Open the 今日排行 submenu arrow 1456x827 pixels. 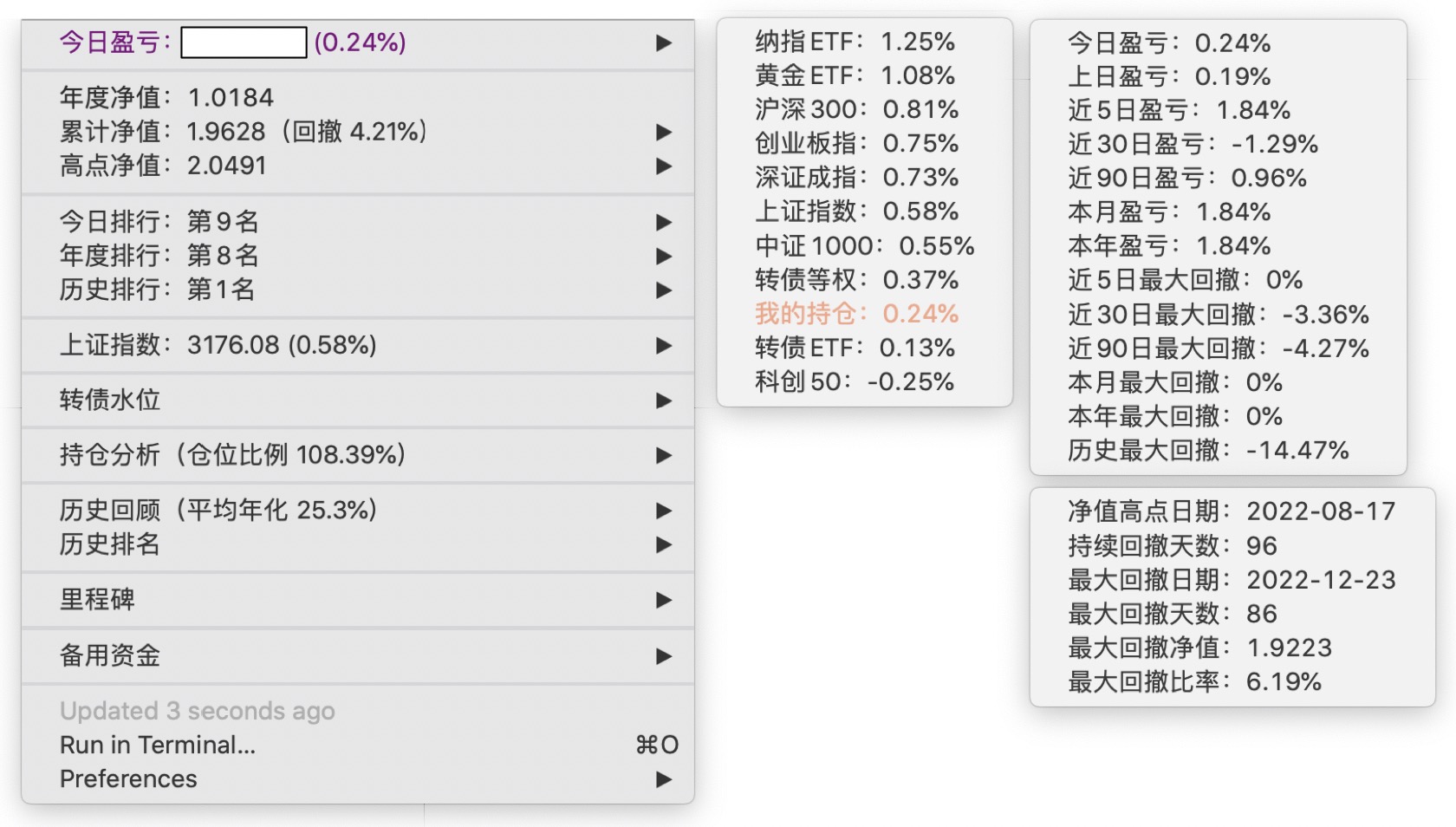(664, 222)
